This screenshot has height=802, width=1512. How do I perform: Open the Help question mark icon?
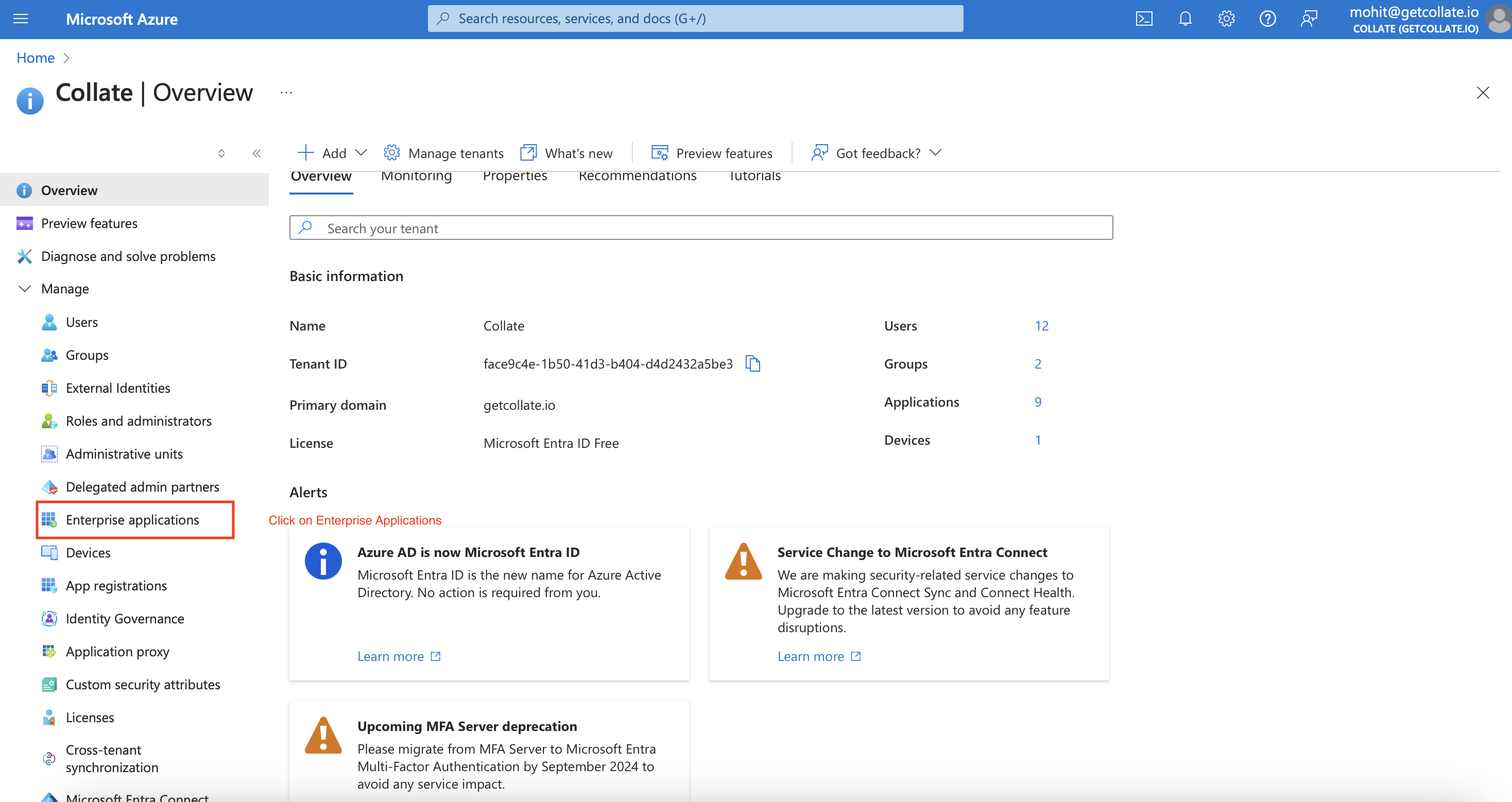click(x=1267, y=18)
